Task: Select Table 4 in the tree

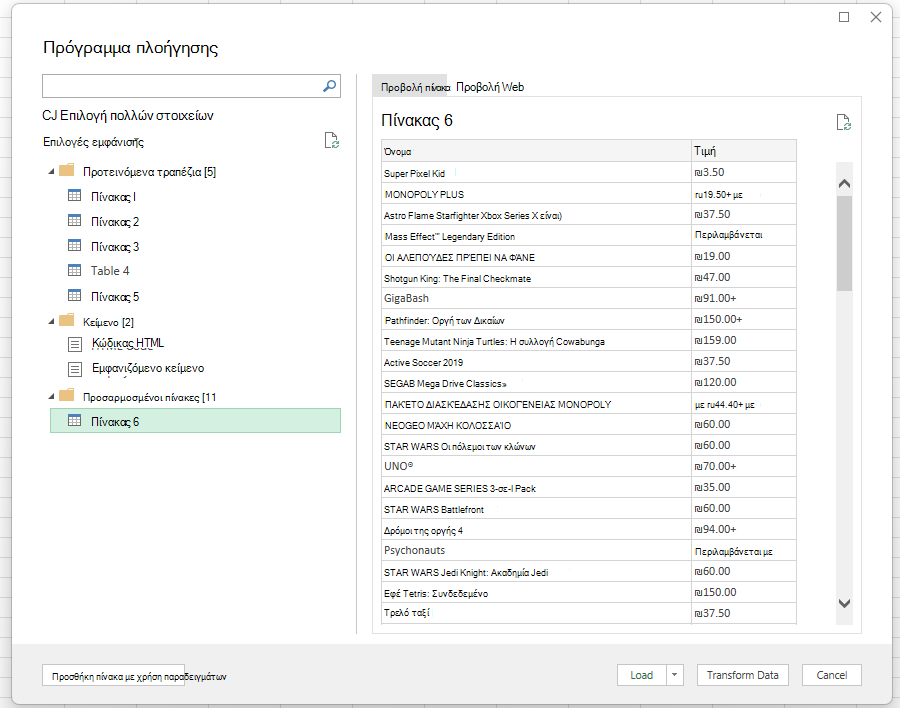Action: pyautogui.click(x=110, y=270)
